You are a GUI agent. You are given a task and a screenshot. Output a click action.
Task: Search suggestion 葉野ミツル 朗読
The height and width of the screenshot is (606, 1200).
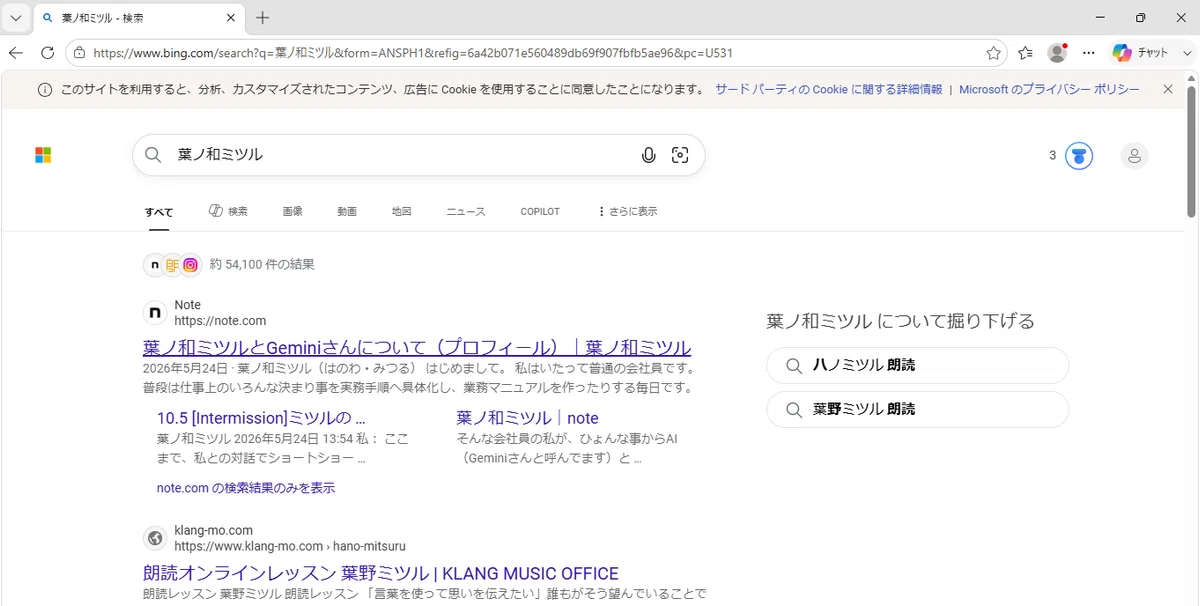click(917, 409)
